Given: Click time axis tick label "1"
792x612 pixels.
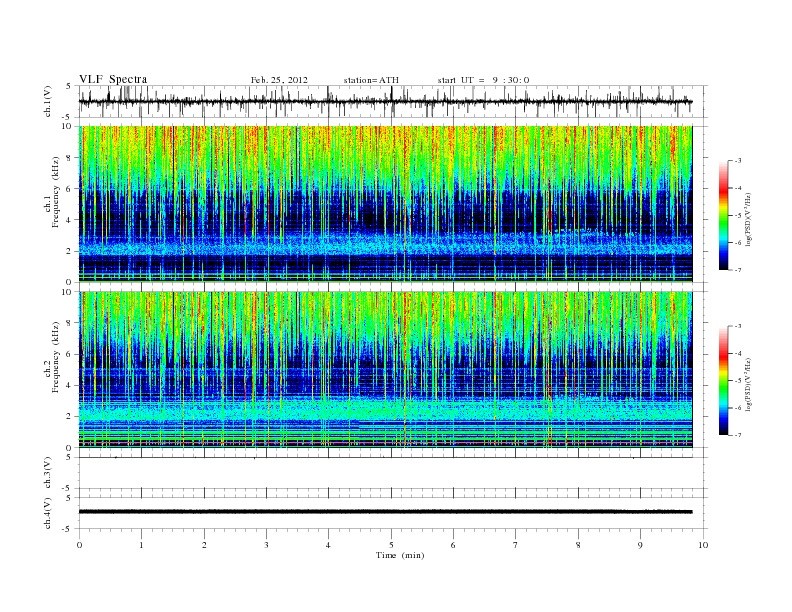Looking at the screenshot, I should 141,545.
